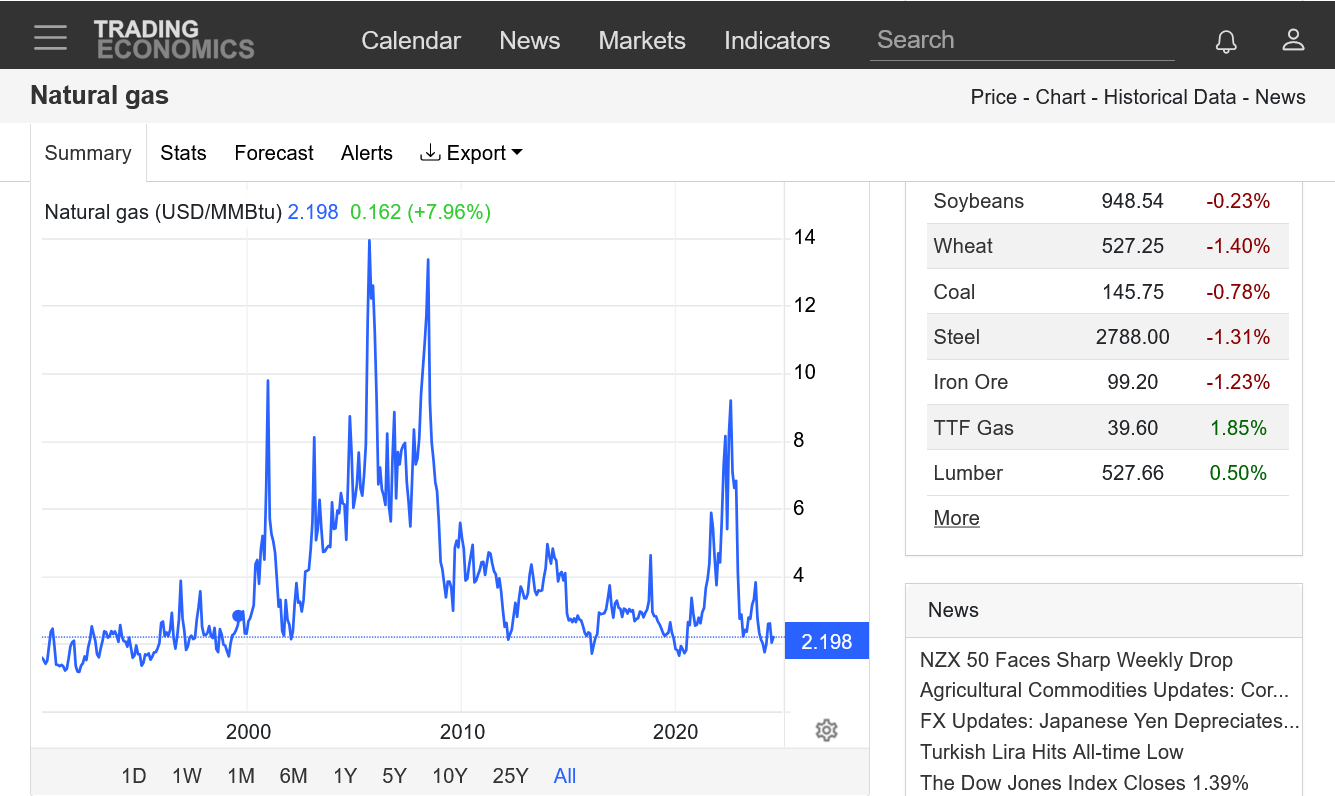The width and height of the screenshot is (1335, 796).
Task: Switch chart range to 1D
Action: click(134, 776)
